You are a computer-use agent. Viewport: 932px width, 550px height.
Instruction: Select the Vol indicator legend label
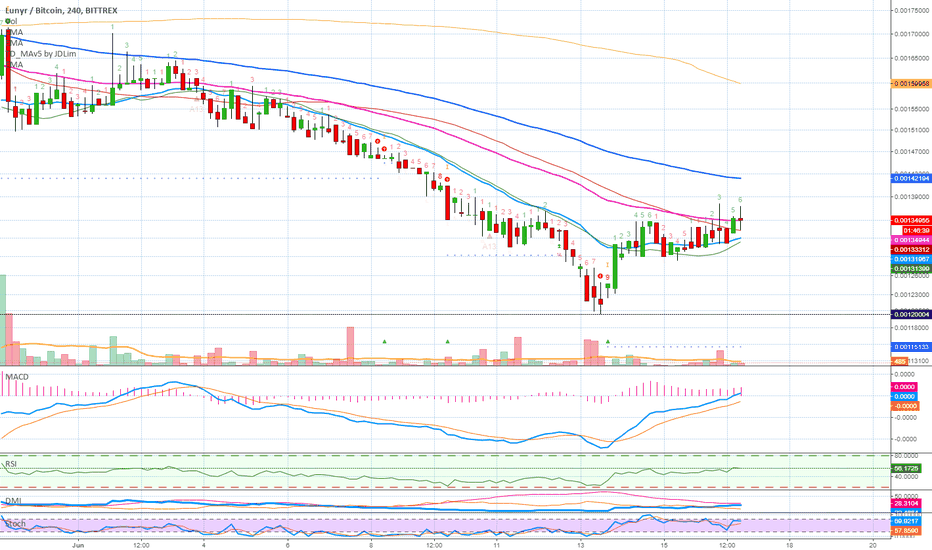point(11,21)
